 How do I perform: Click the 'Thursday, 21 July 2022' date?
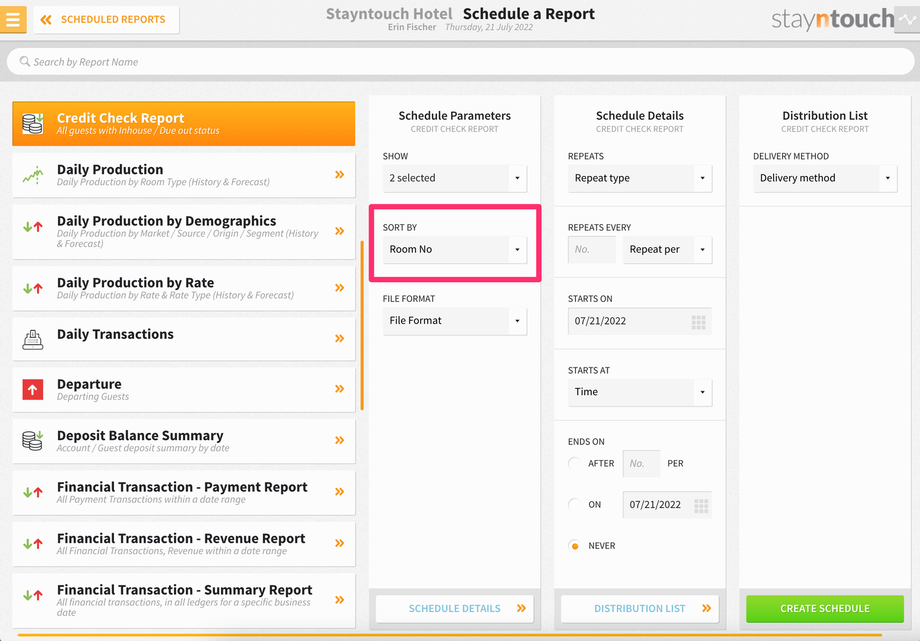(x=489, y=27)
